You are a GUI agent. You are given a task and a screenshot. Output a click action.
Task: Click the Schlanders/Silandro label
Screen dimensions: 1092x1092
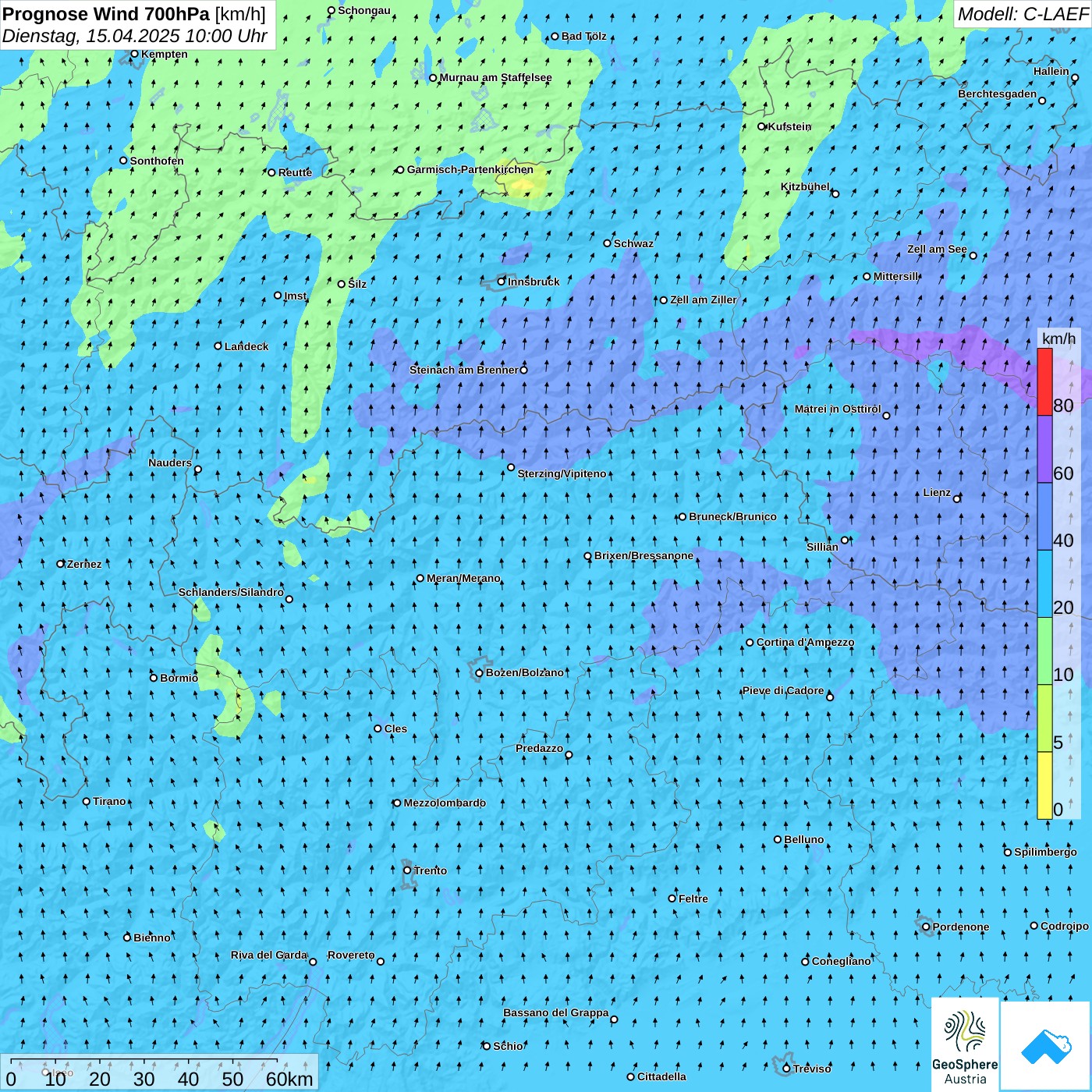coord(231,592)
